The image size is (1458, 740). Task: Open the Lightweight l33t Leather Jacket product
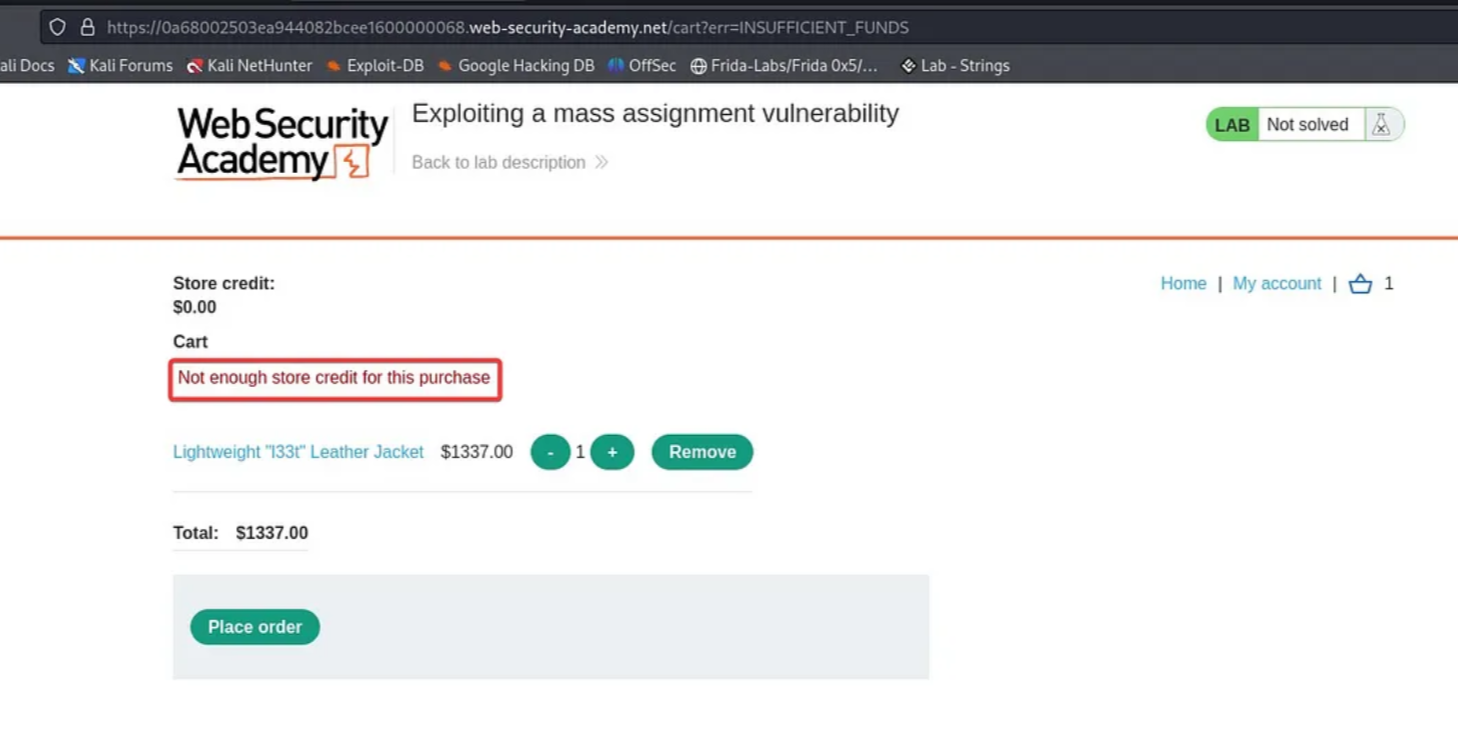297,452
